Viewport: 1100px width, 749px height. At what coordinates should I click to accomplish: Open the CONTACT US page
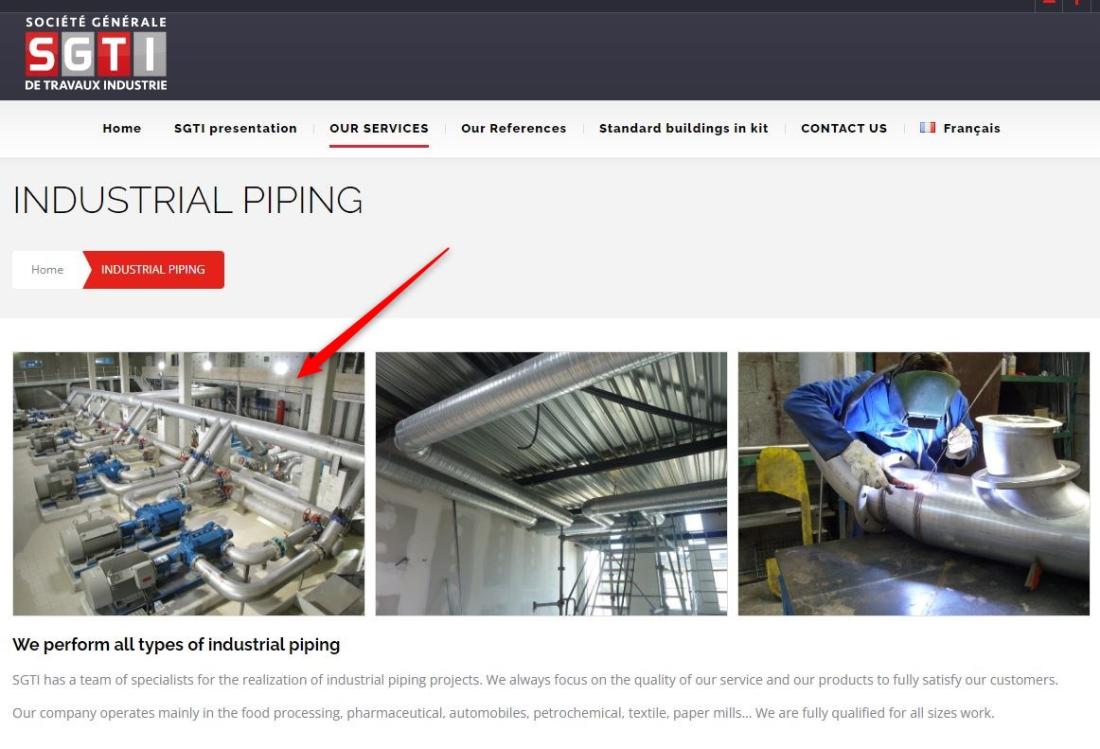[x=844, y=128]
